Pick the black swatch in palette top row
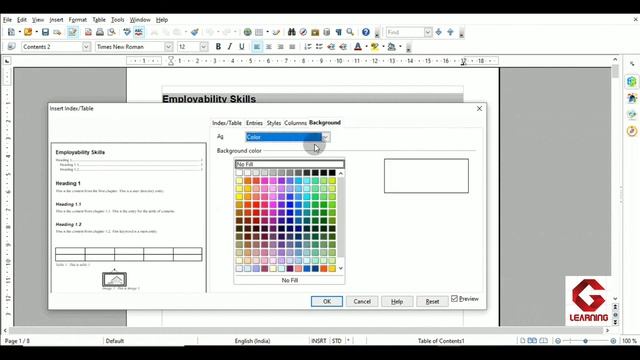Image resolution: width=640 pixels, height=360 pixels. (x=332, y=173)
